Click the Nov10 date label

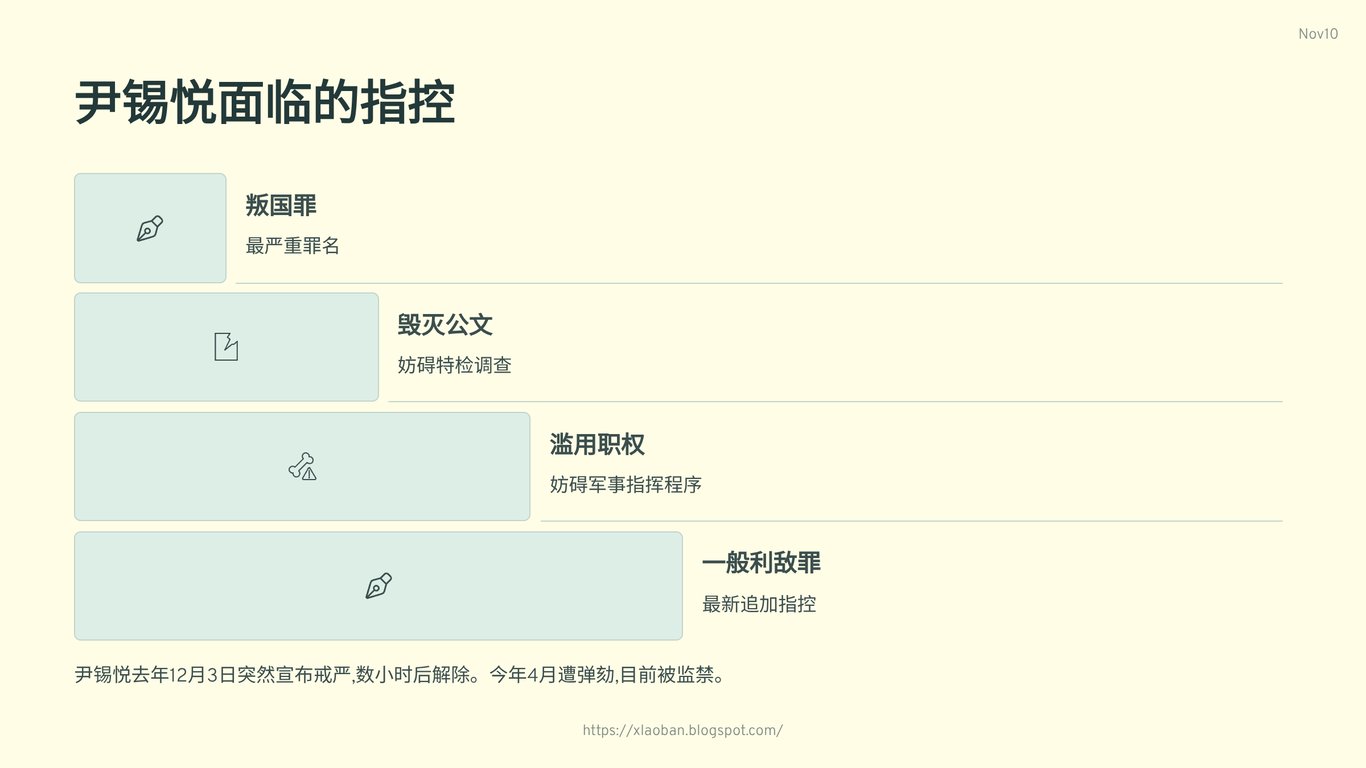click(1318, 34)
